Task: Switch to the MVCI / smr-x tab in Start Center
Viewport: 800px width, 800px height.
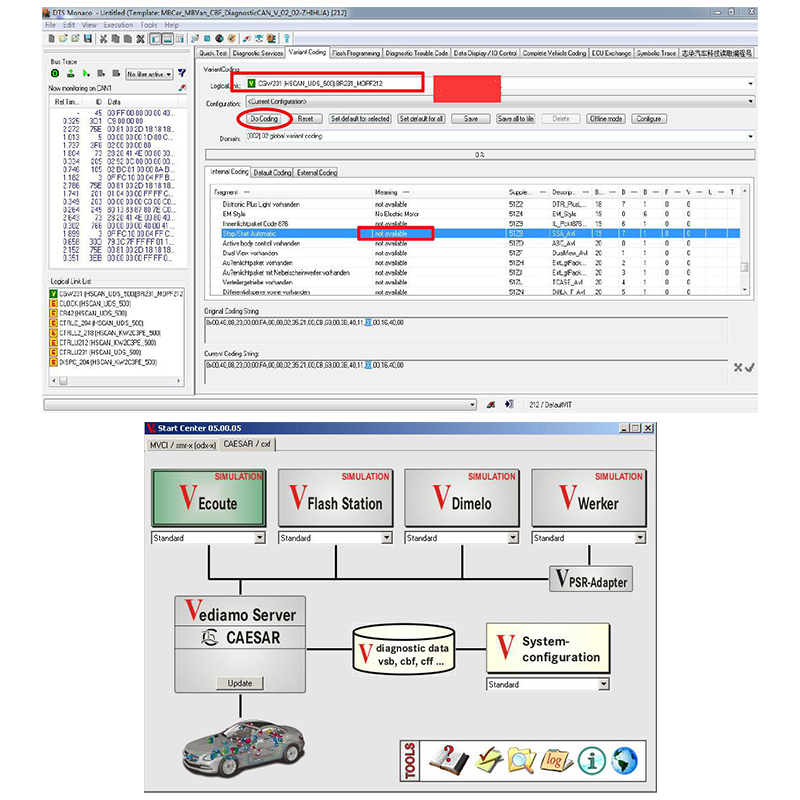Action: tap(183, 445)
